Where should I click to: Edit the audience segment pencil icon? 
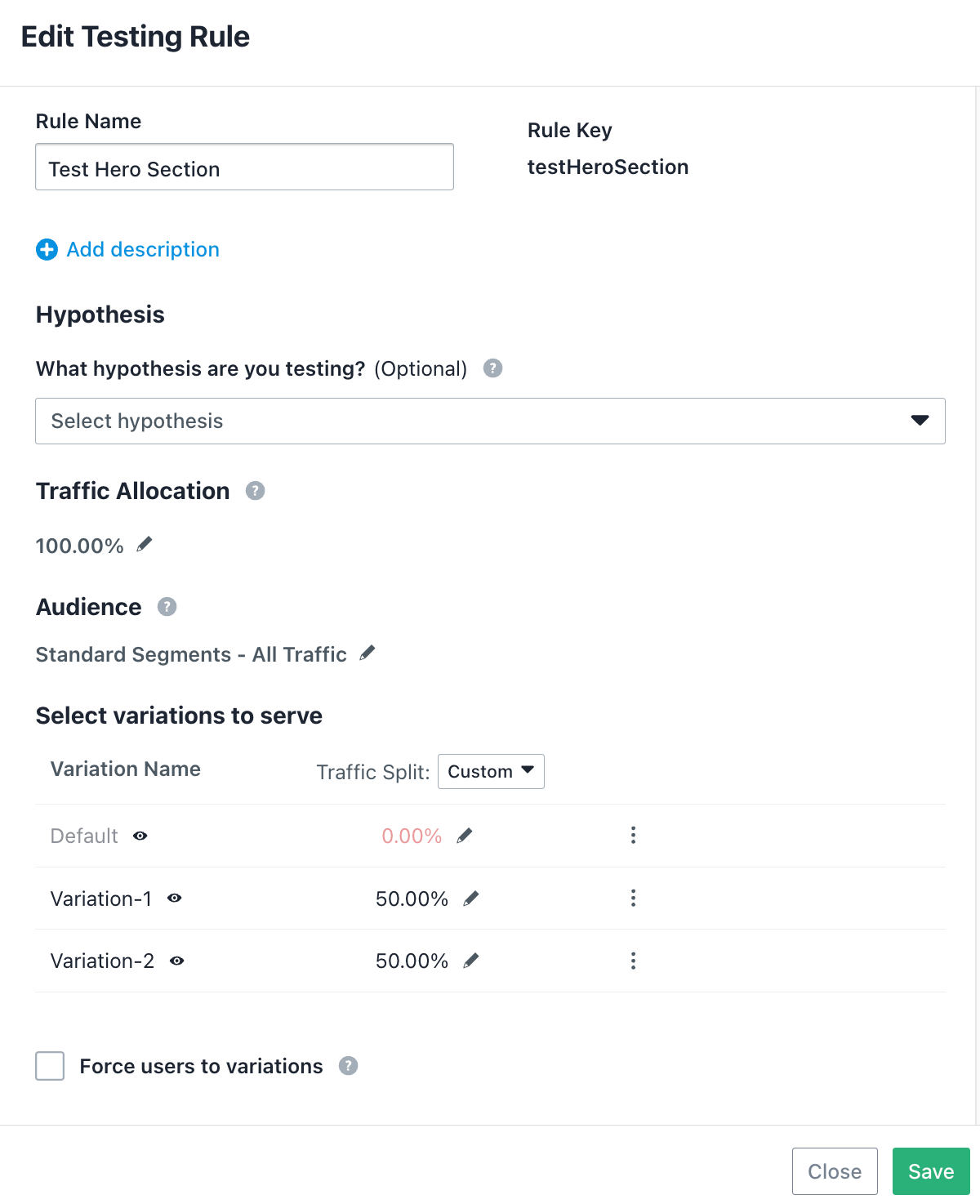(367, 653)
